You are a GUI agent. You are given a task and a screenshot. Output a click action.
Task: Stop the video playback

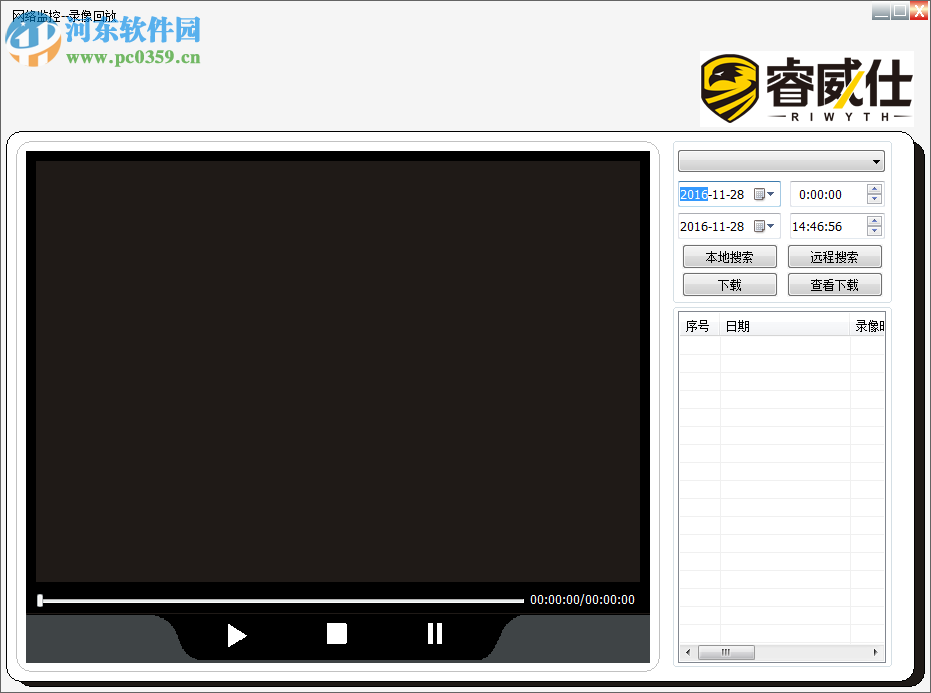point(336,632)
